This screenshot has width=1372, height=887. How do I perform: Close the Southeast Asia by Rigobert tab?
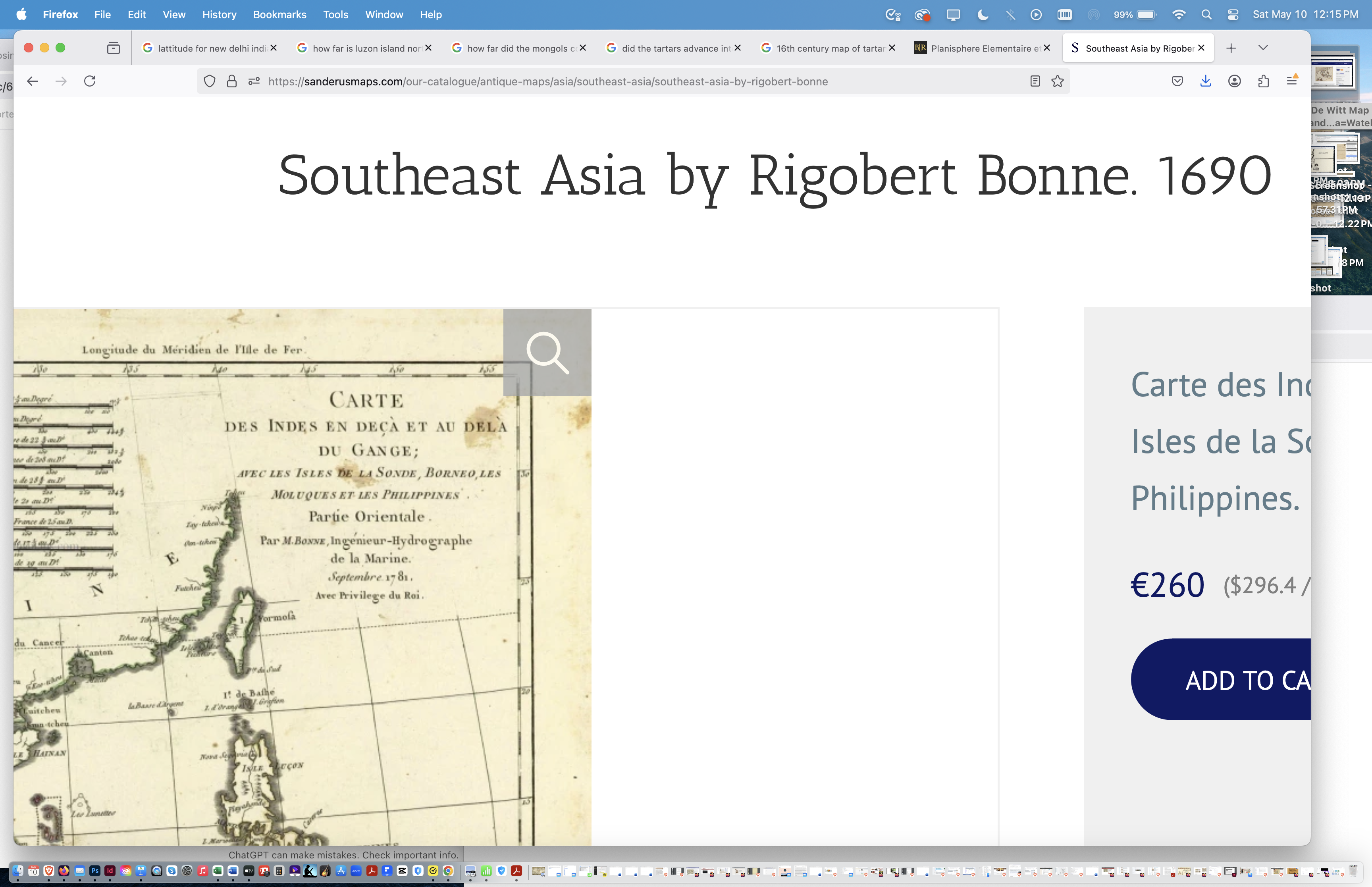point(1202,48)
